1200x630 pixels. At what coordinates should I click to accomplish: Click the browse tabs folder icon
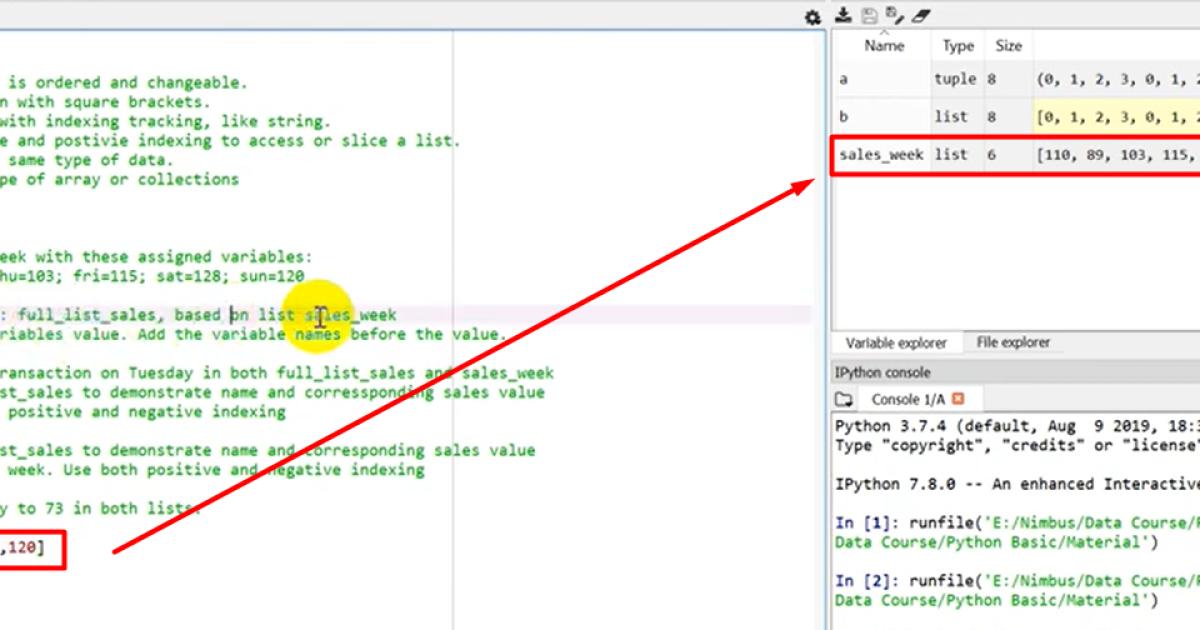(x=843, y=398)
